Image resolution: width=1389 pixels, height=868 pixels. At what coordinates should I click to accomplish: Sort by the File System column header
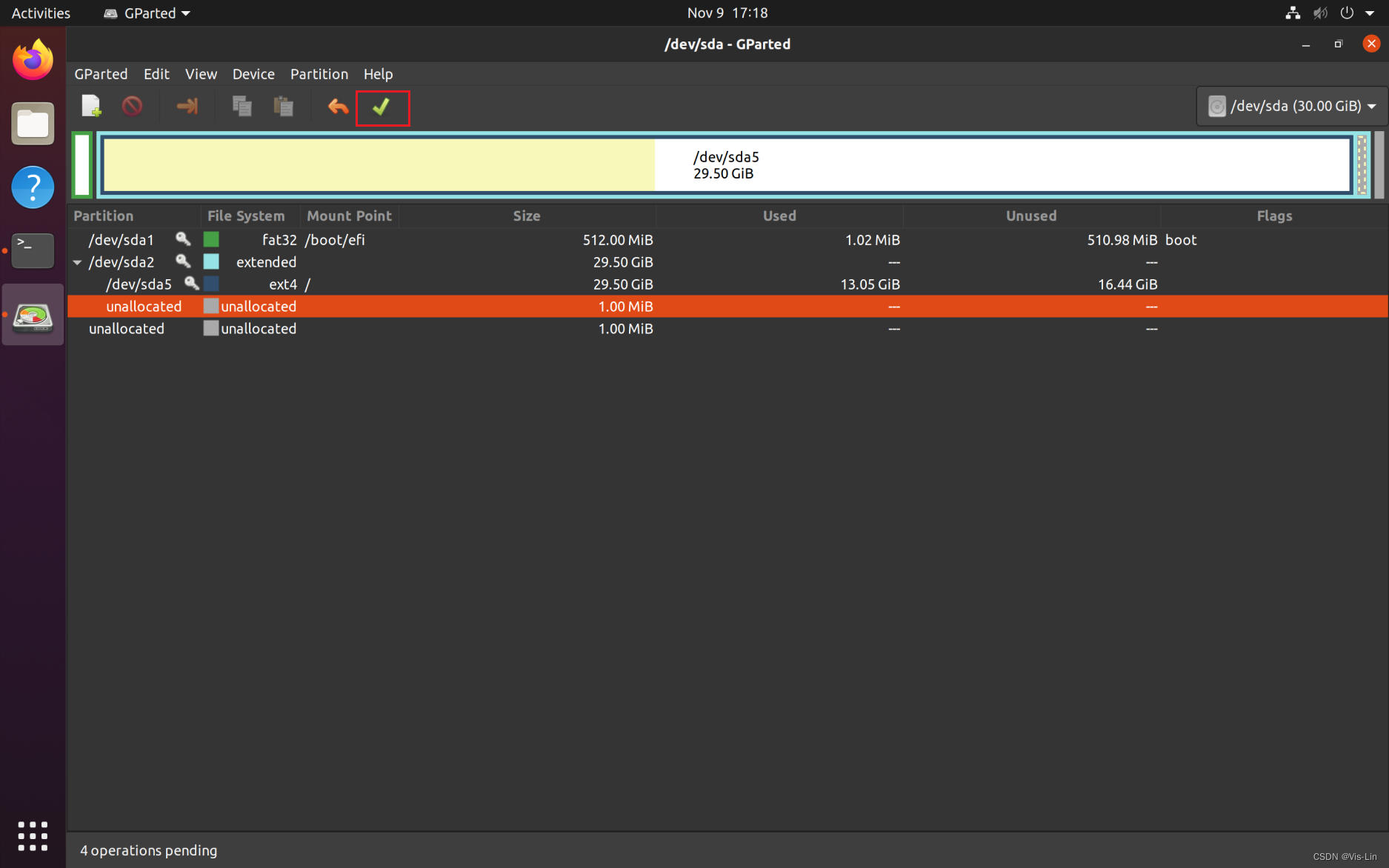(250, 216)
